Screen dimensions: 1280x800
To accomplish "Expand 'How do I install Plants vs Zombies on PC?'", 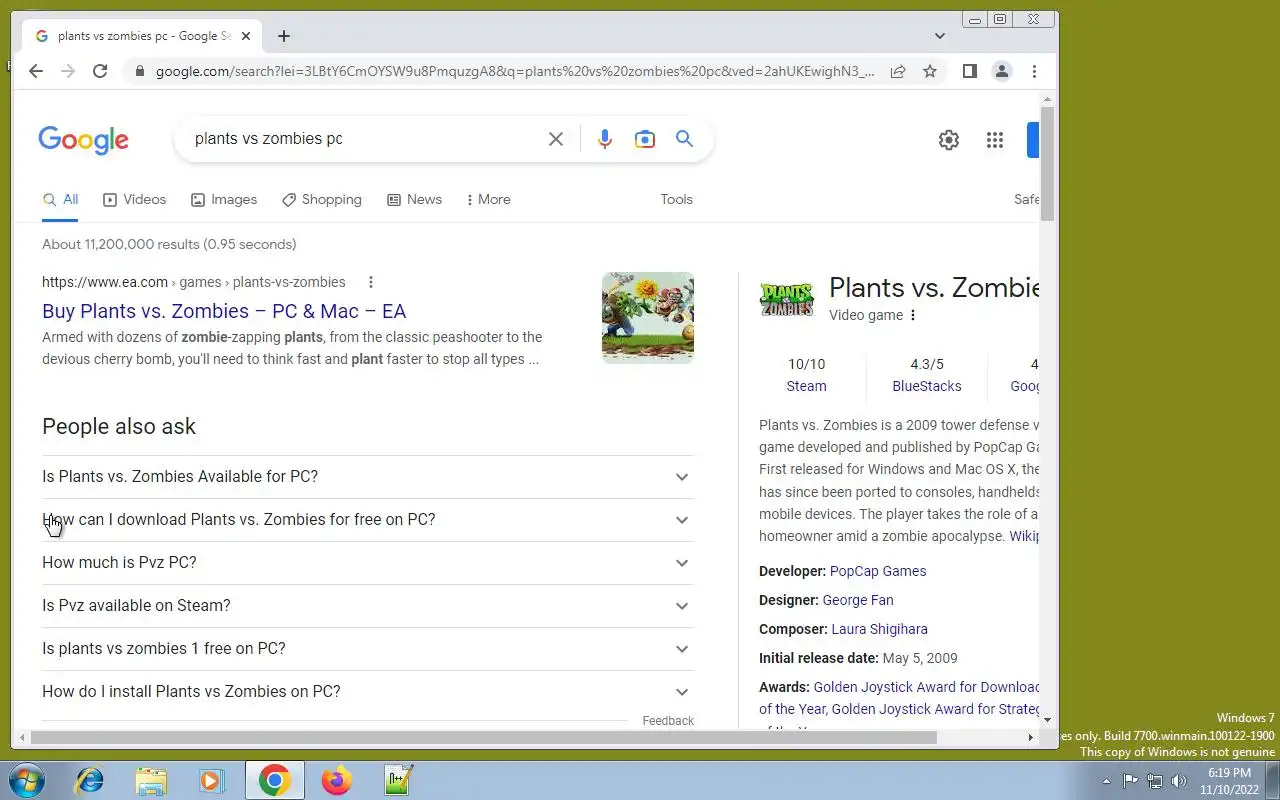I will [x=368, y=692].
